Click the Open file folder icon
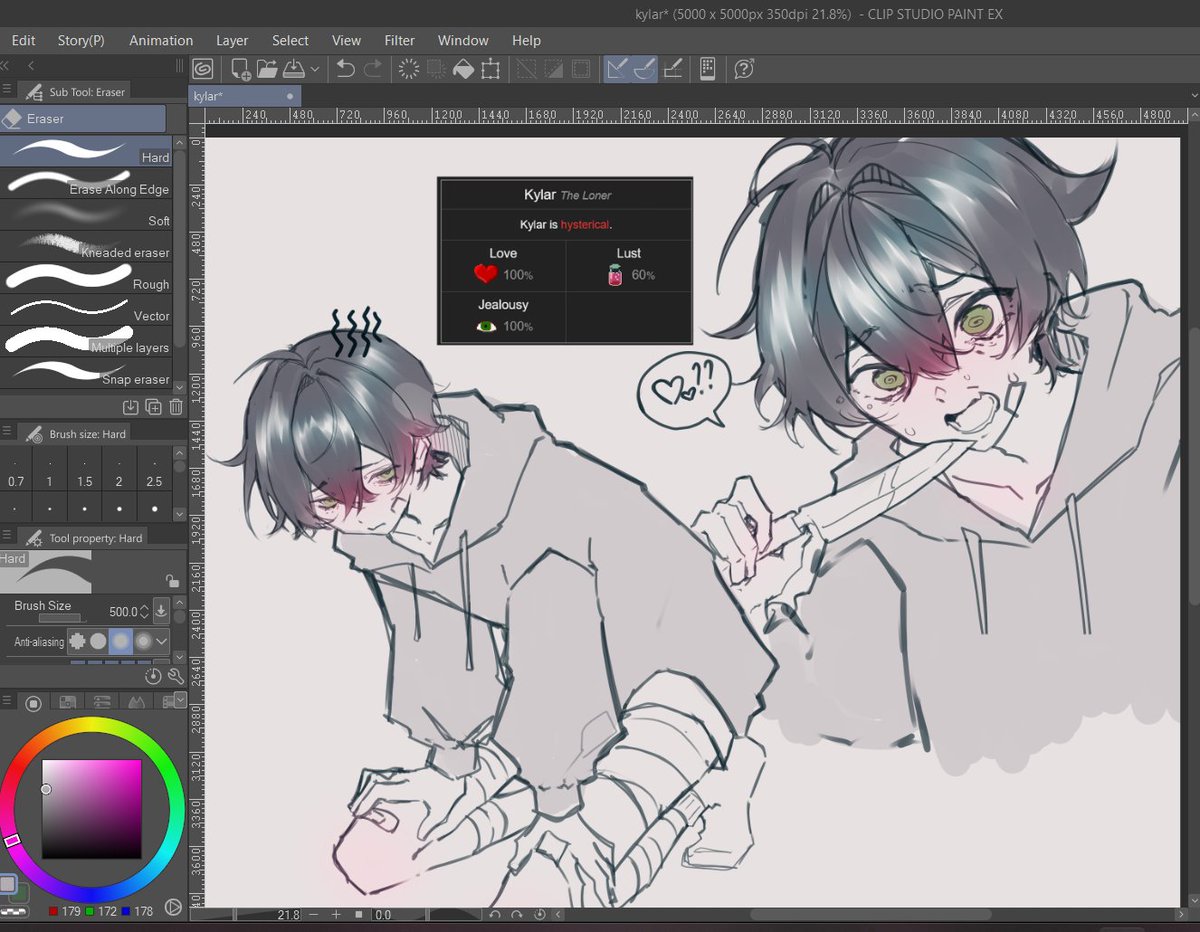 [267, 69]
